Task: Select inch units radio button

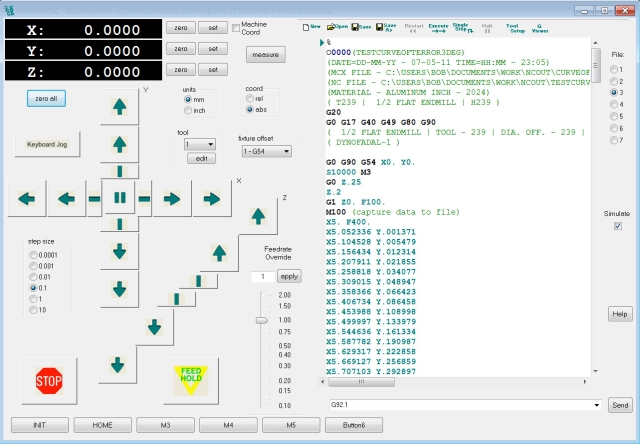Action: (186, 111)
